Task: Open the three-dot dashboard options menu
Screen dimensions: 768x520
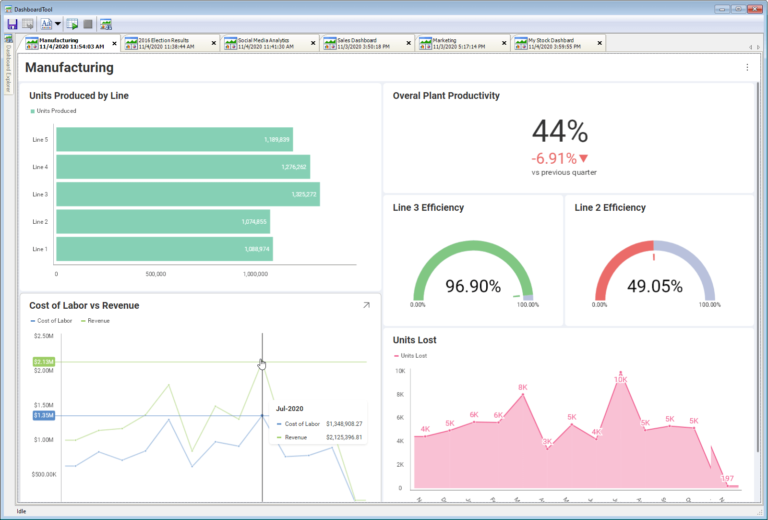Action: (x=747, y=68)
